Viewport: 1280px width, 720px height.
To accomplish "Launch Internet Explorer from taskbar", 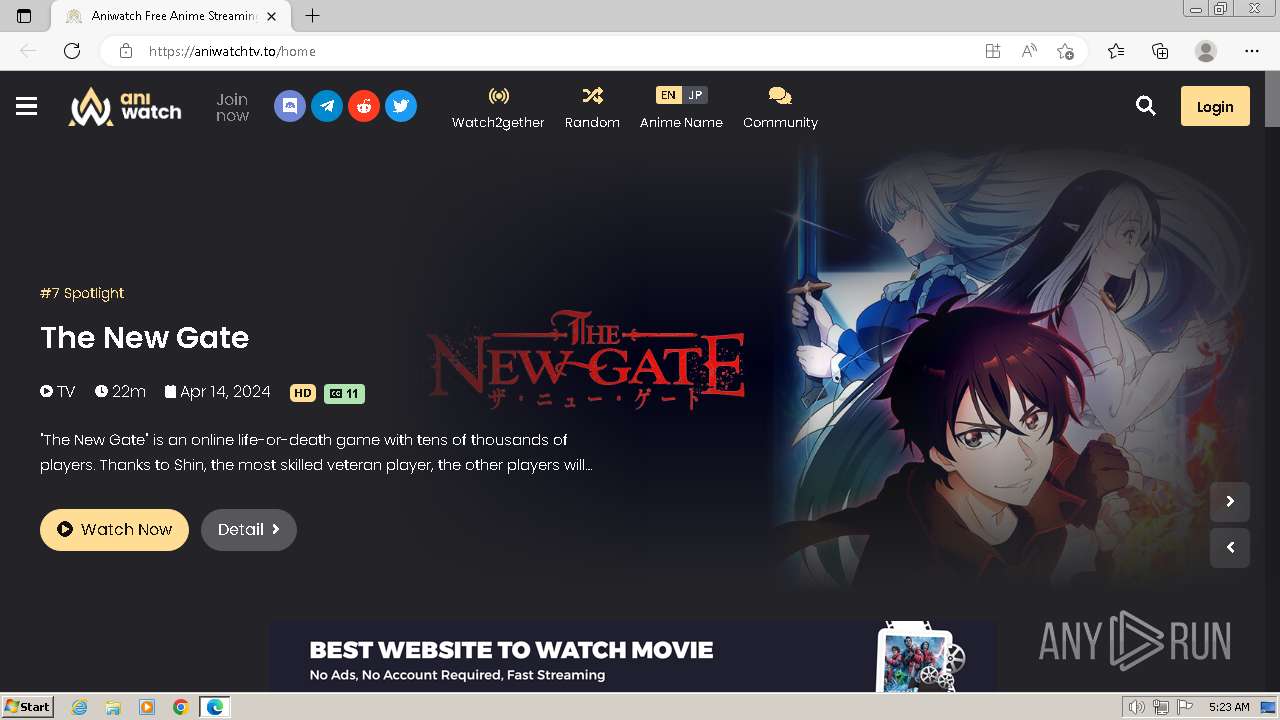I will (x=80, y=707).
